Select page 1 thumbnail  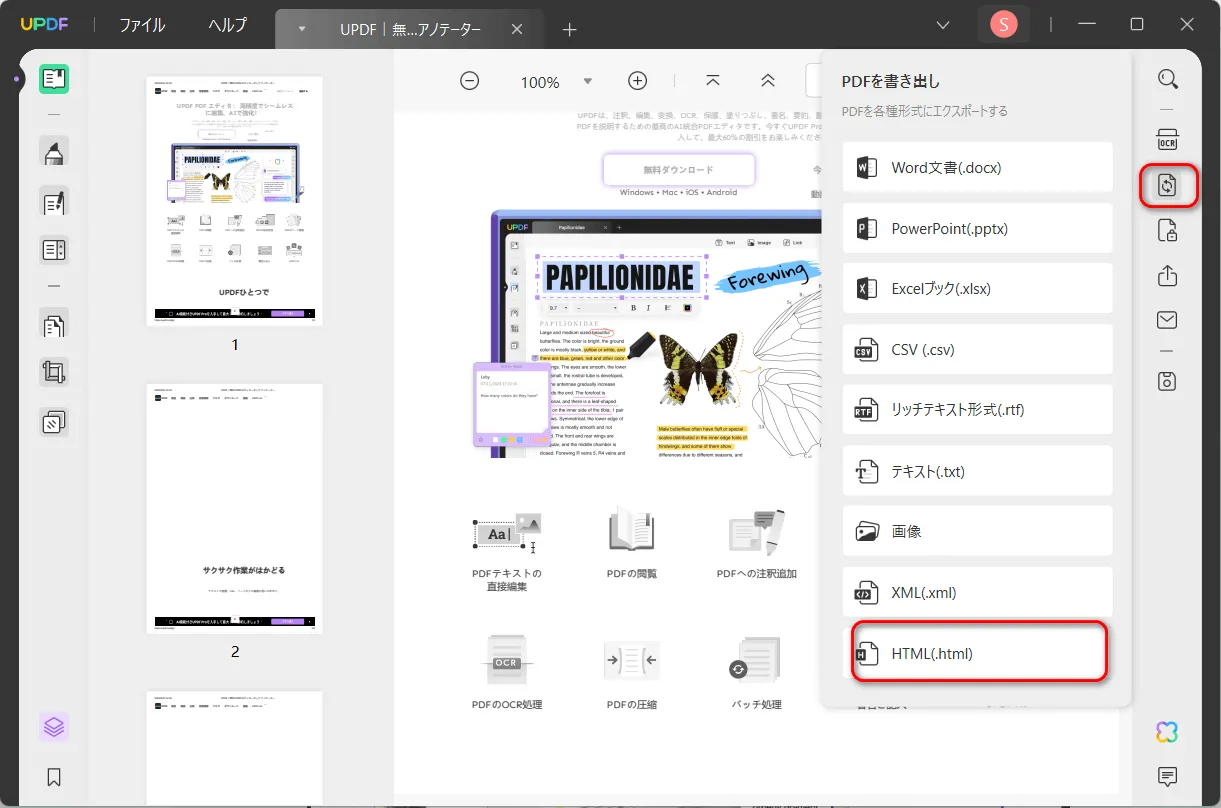point(235,201)
